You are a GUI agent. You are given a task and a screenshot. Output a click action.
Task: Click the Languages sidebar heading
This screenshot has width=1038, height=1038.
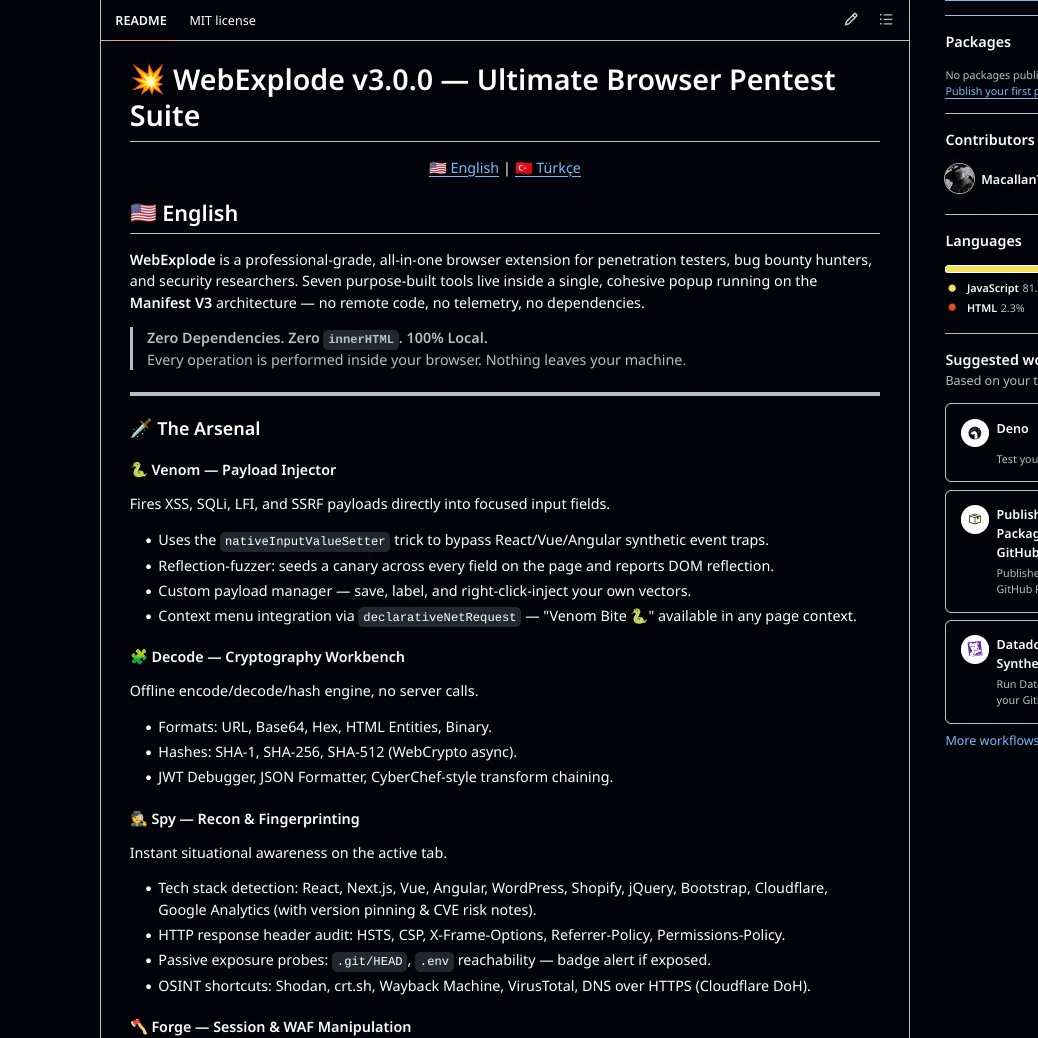[983, 241]
